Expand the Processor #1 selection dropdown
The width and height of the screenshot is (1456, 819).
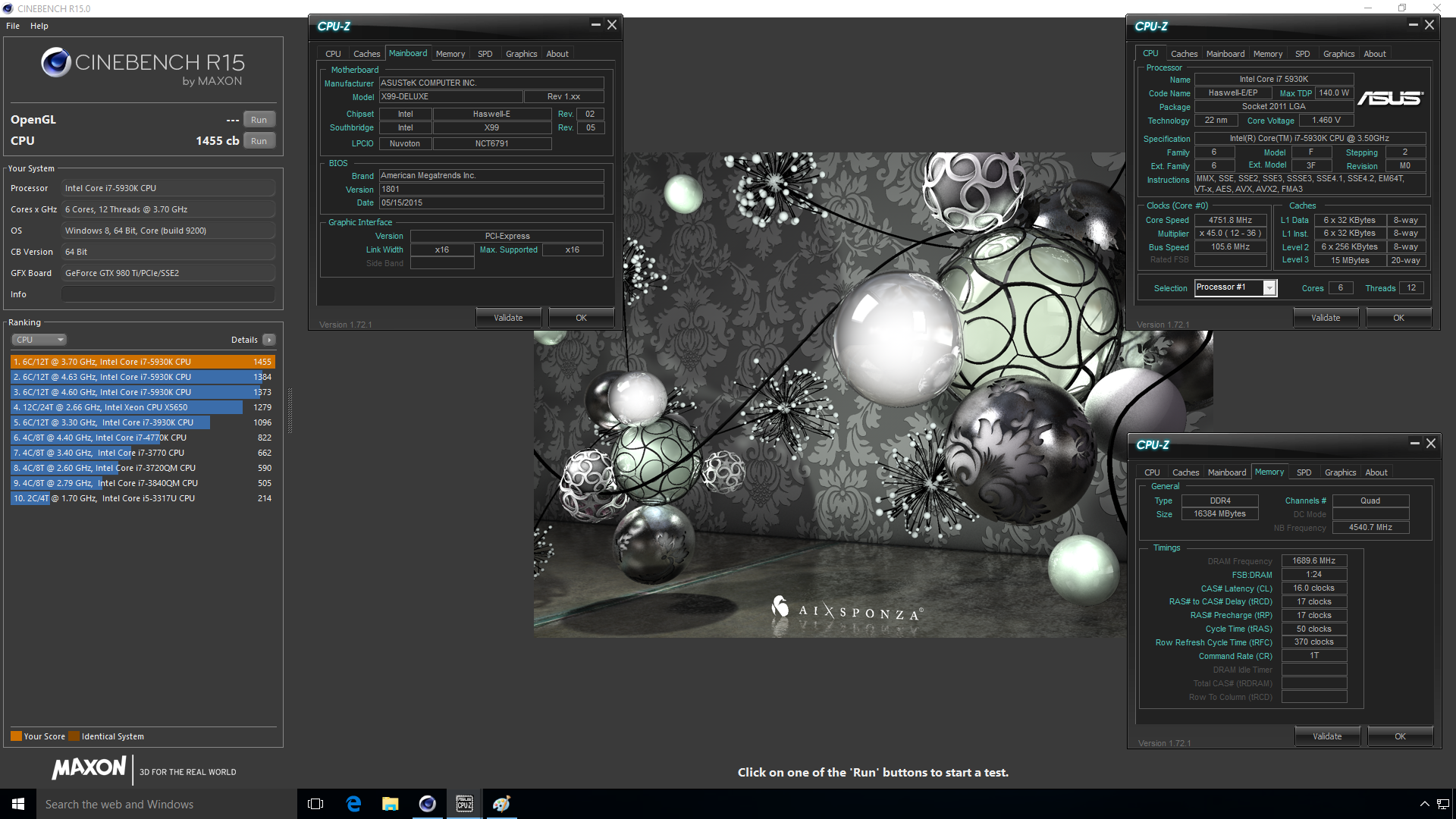click(x=1269, y=287)
